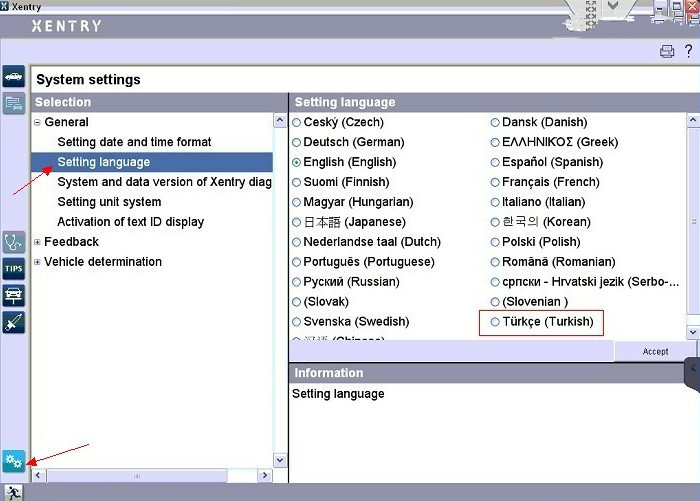
Task: Select Japanese language radio button
Action: (296, 222)
